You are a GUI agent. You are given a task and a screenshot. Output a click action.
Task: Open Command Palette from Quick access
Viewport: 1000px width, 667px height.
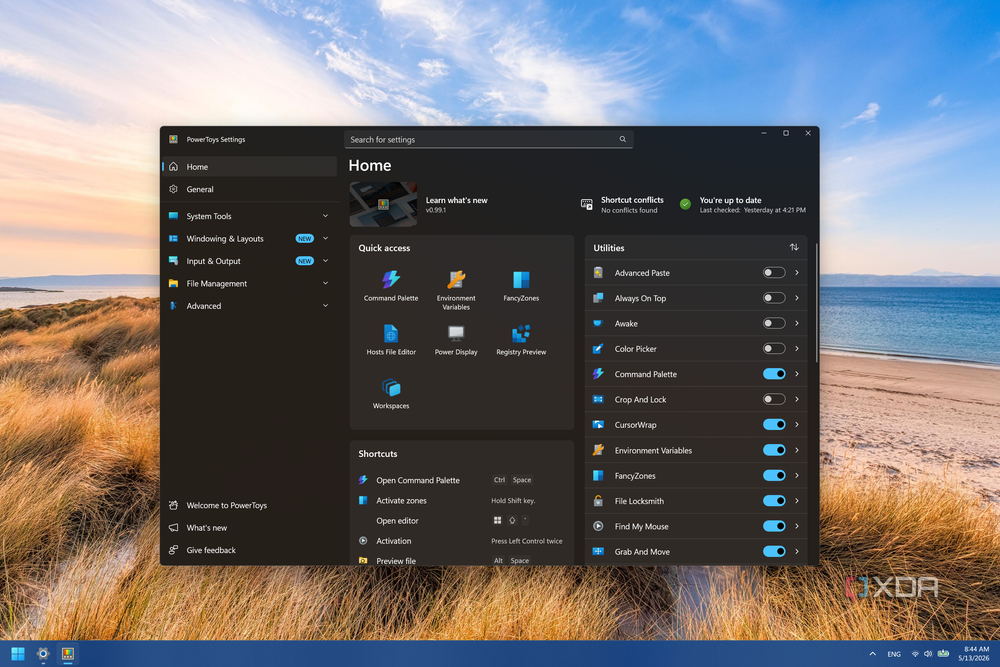(x=391, y=285)
